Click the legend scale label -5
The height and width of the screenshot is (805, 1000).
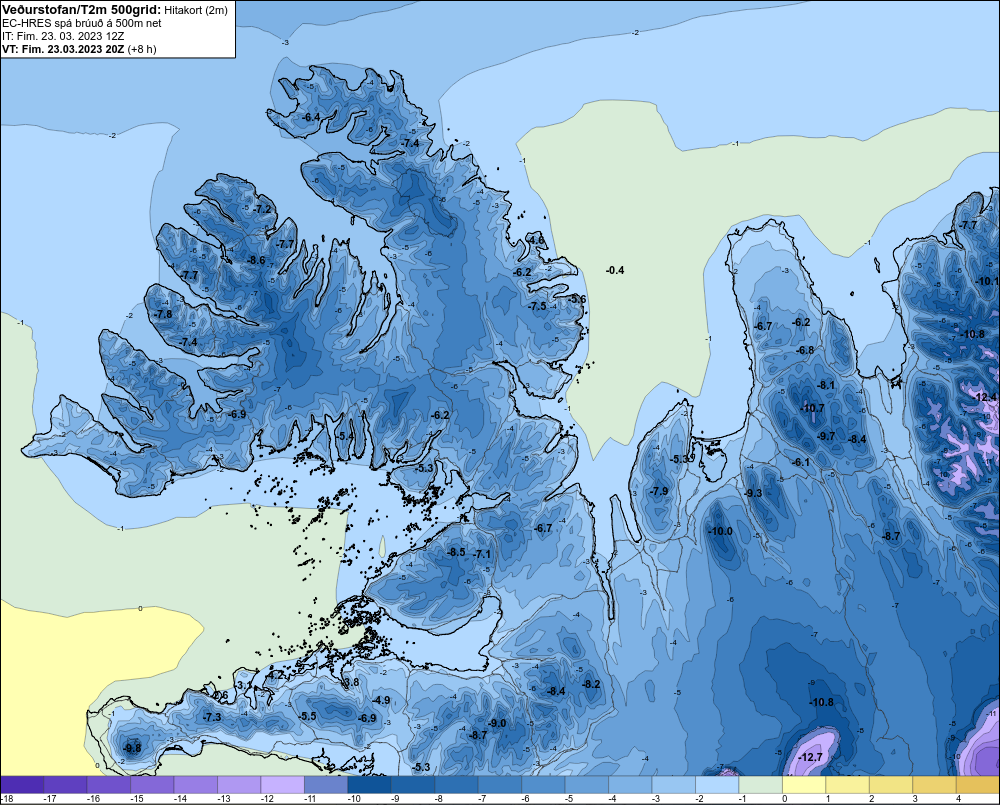point(571,799)
